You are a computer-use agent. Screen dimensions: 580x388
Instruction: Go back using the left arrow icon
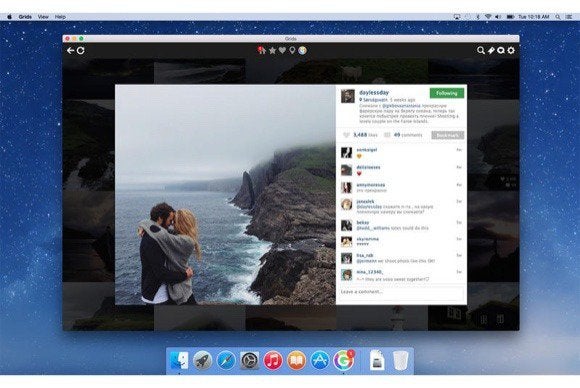(70, 50)
